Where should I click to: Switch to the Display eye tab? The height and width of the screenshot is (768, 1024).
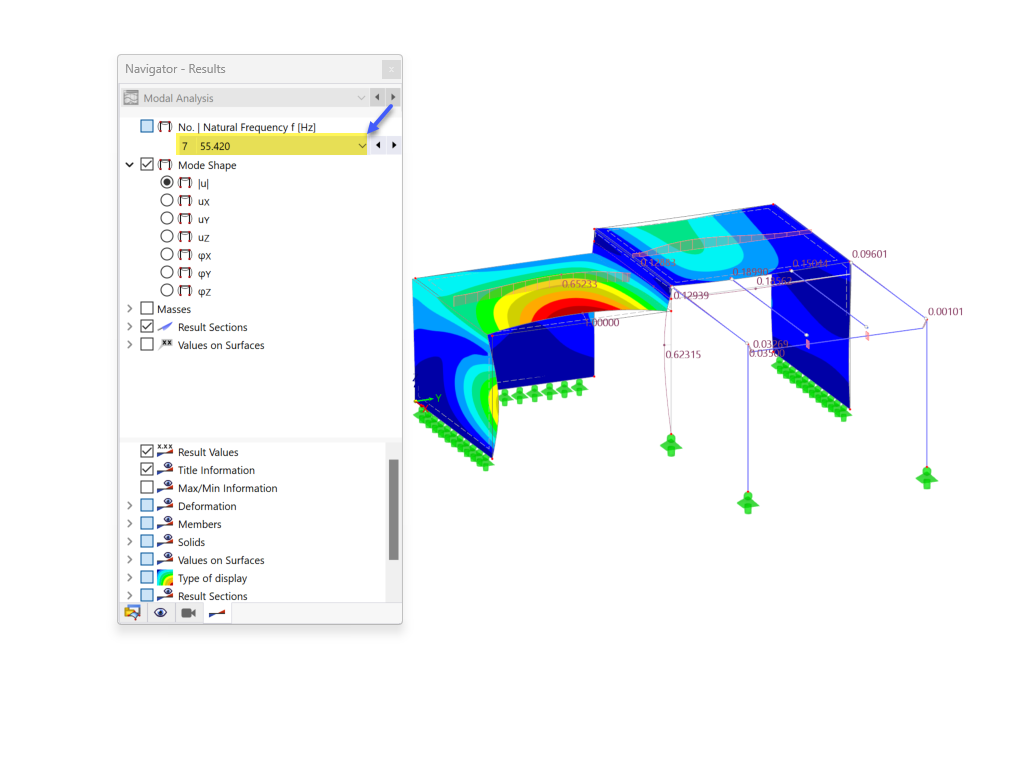161,613
